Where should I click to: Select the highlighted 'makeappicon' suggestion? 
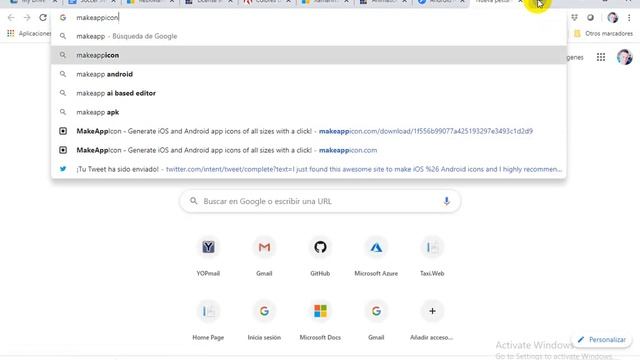[x=309, y=55]
